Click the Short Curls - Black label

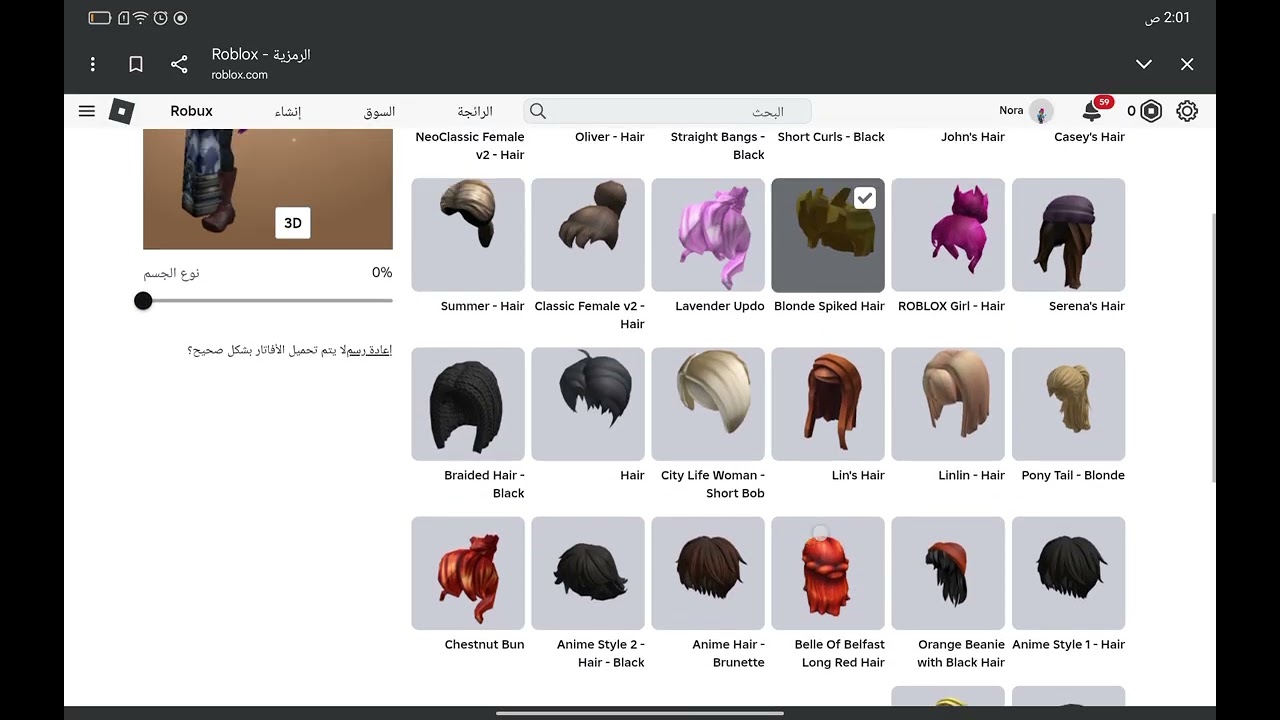831,137
